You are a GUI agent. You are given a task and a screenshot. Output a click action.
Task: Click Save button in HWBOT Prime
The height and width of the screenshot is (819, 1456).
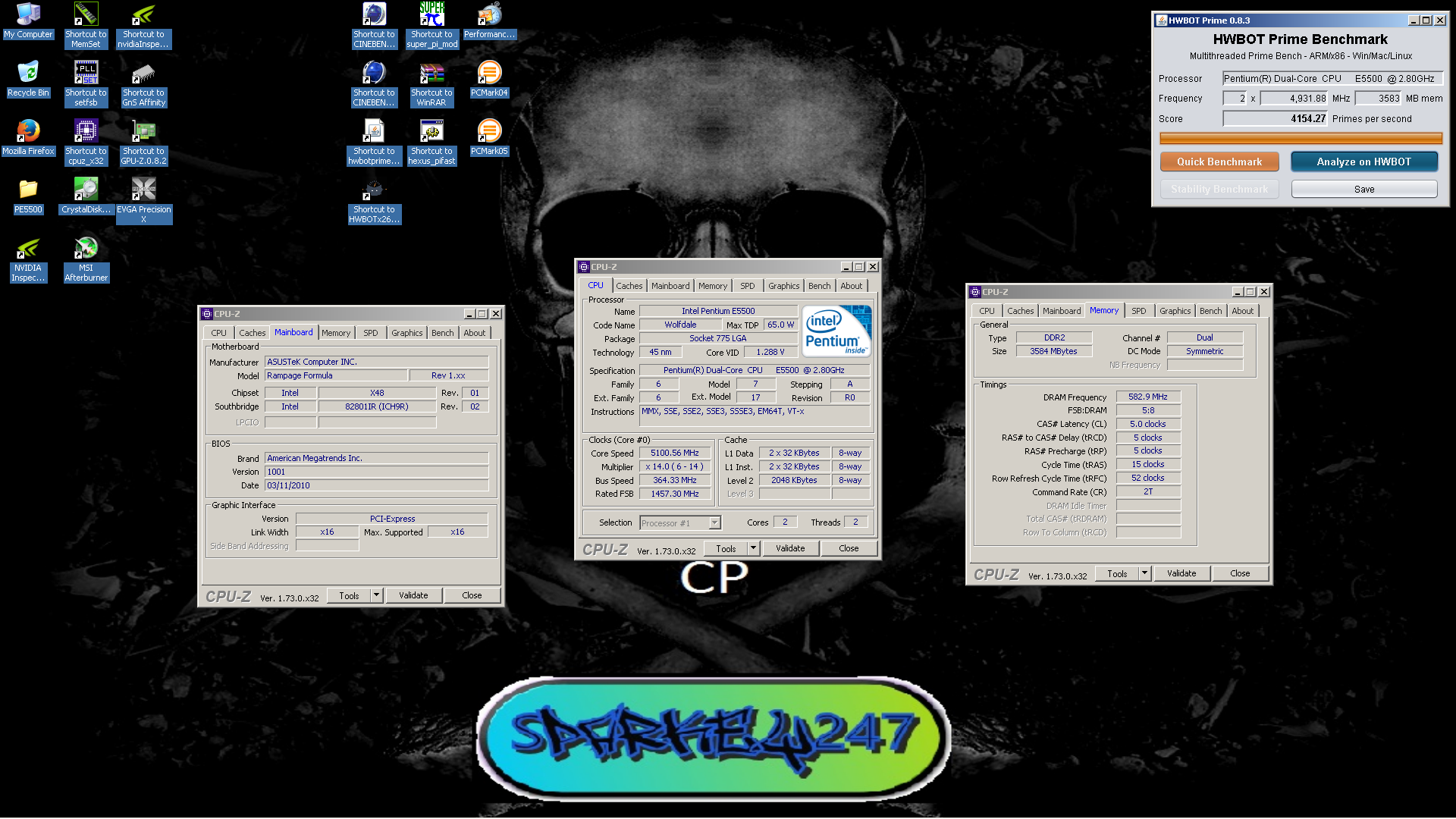point(1363,189)
